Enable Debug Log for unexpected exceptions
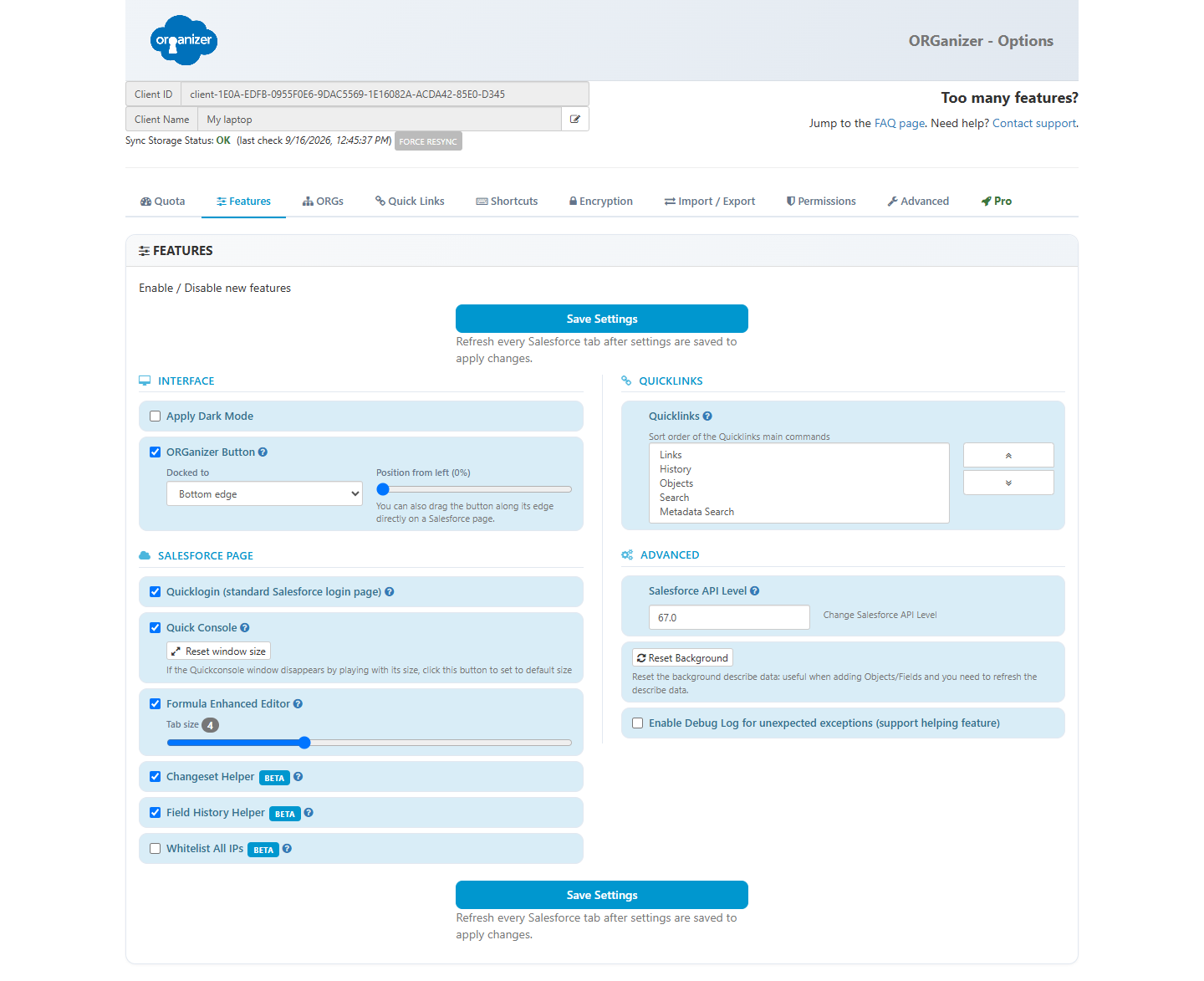 click(637, 723)
